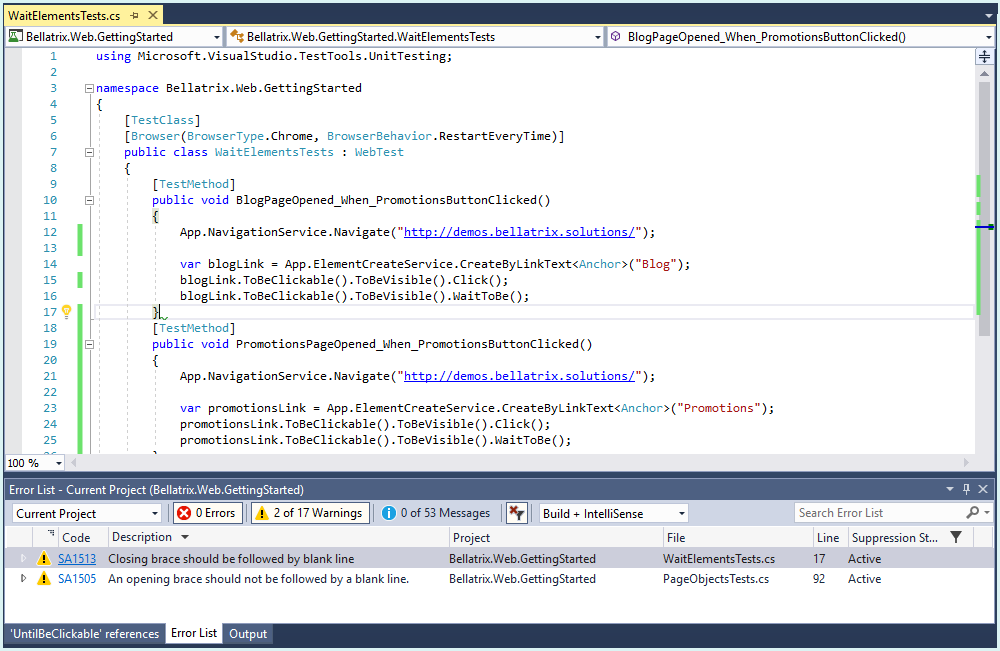
Task: Switch to the Output tab
Action: point(248,634)
